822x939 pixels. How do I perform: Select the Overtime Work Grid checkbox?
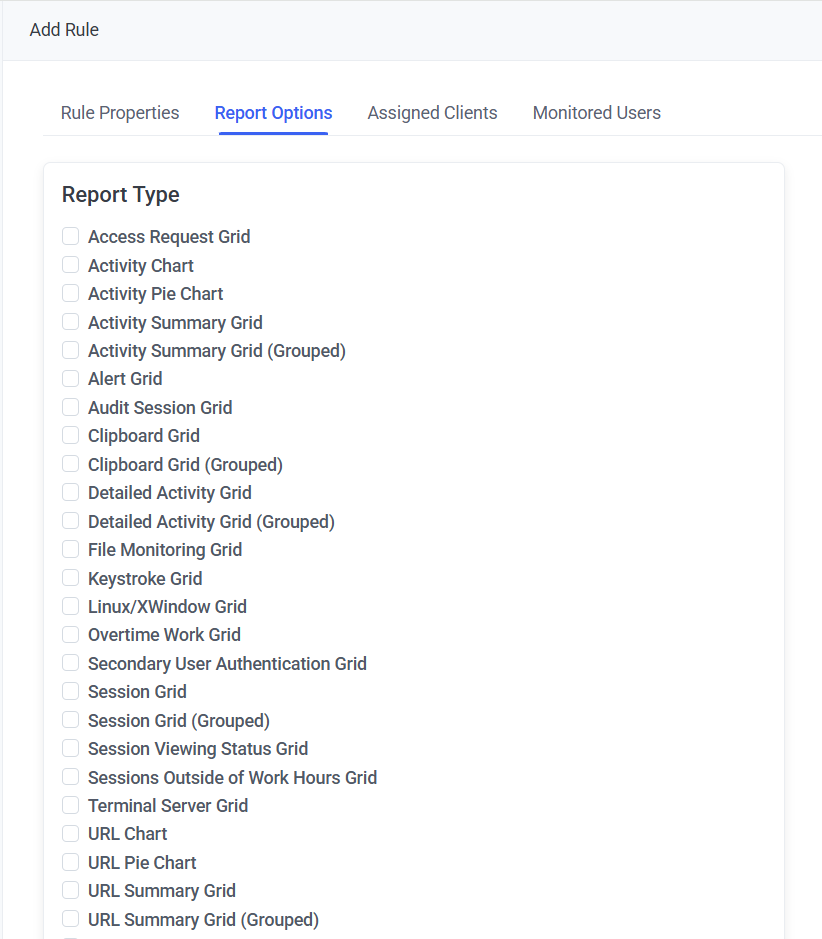[71, 635]
